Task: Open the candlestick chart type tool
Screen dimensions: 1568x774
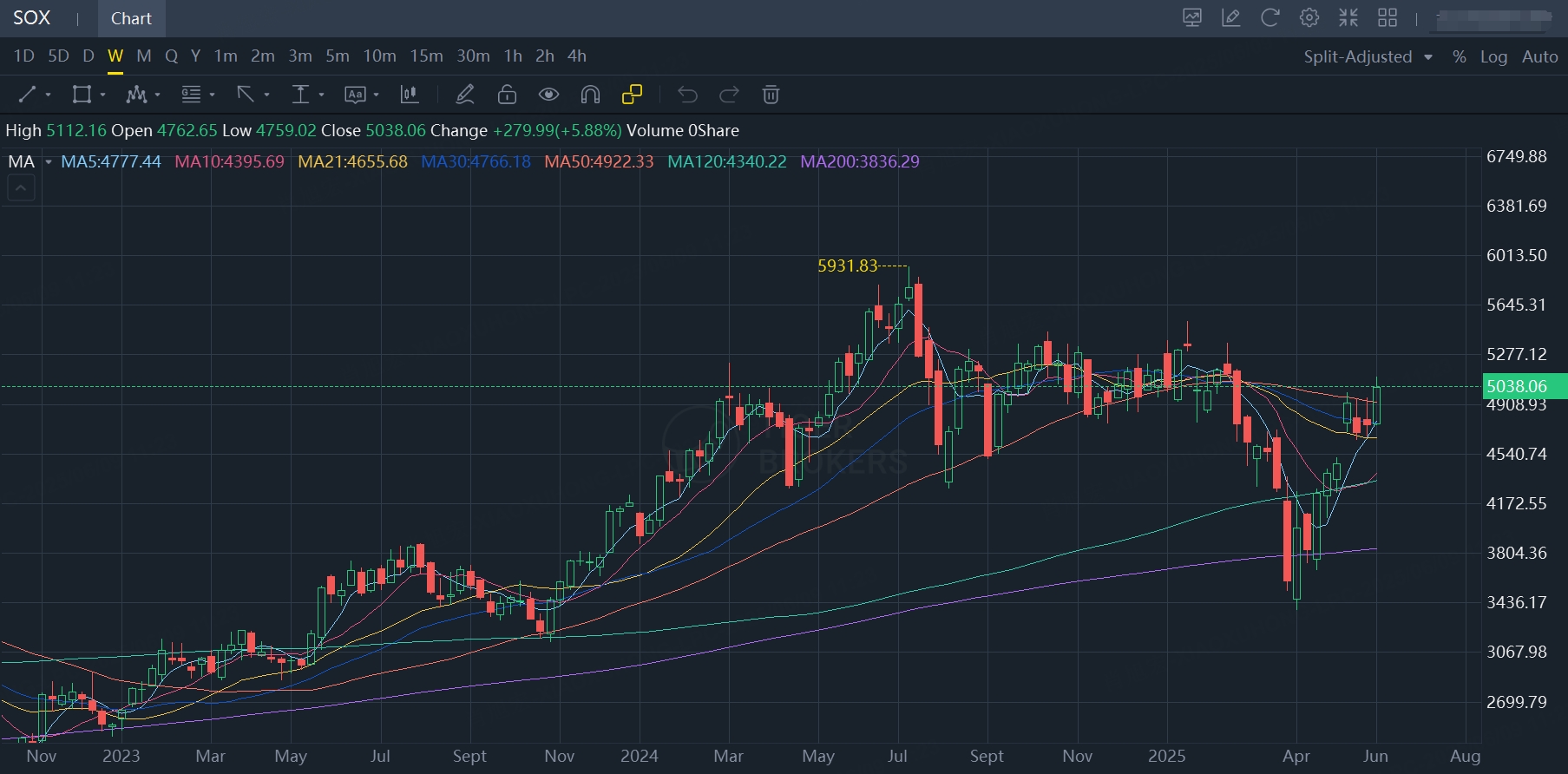Action: [x=410, y=95]
